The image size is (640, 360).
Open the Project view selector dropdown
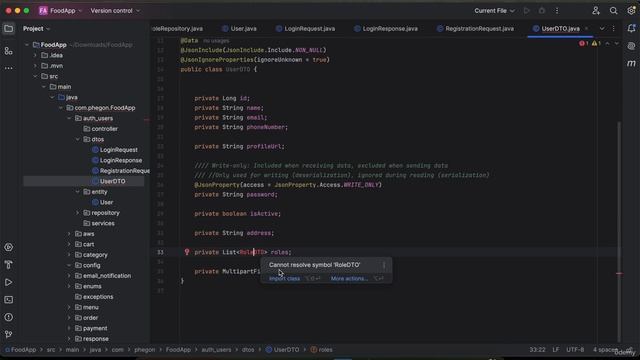36,29
